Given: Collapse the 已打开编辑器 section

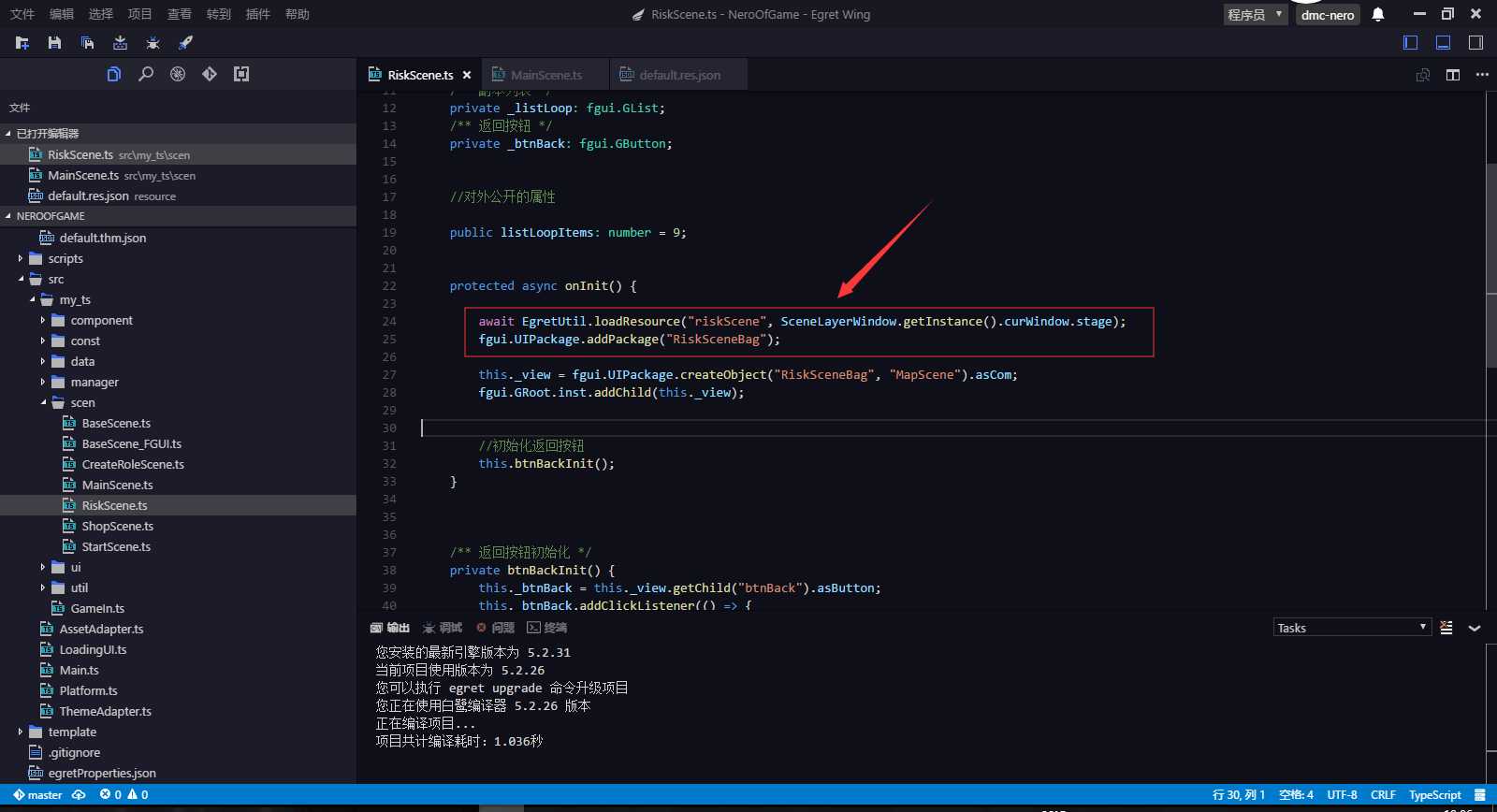Looking at the screenshot, I should pos(178,134).
